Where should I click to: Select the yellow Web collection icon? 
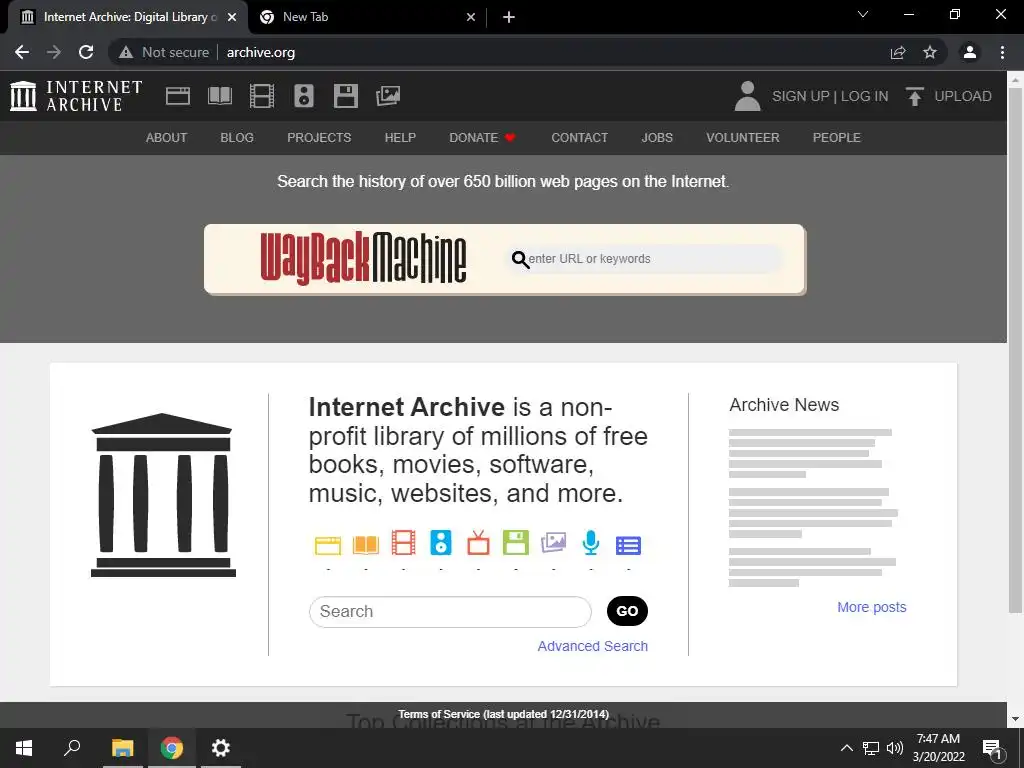(x=328, y=545)
